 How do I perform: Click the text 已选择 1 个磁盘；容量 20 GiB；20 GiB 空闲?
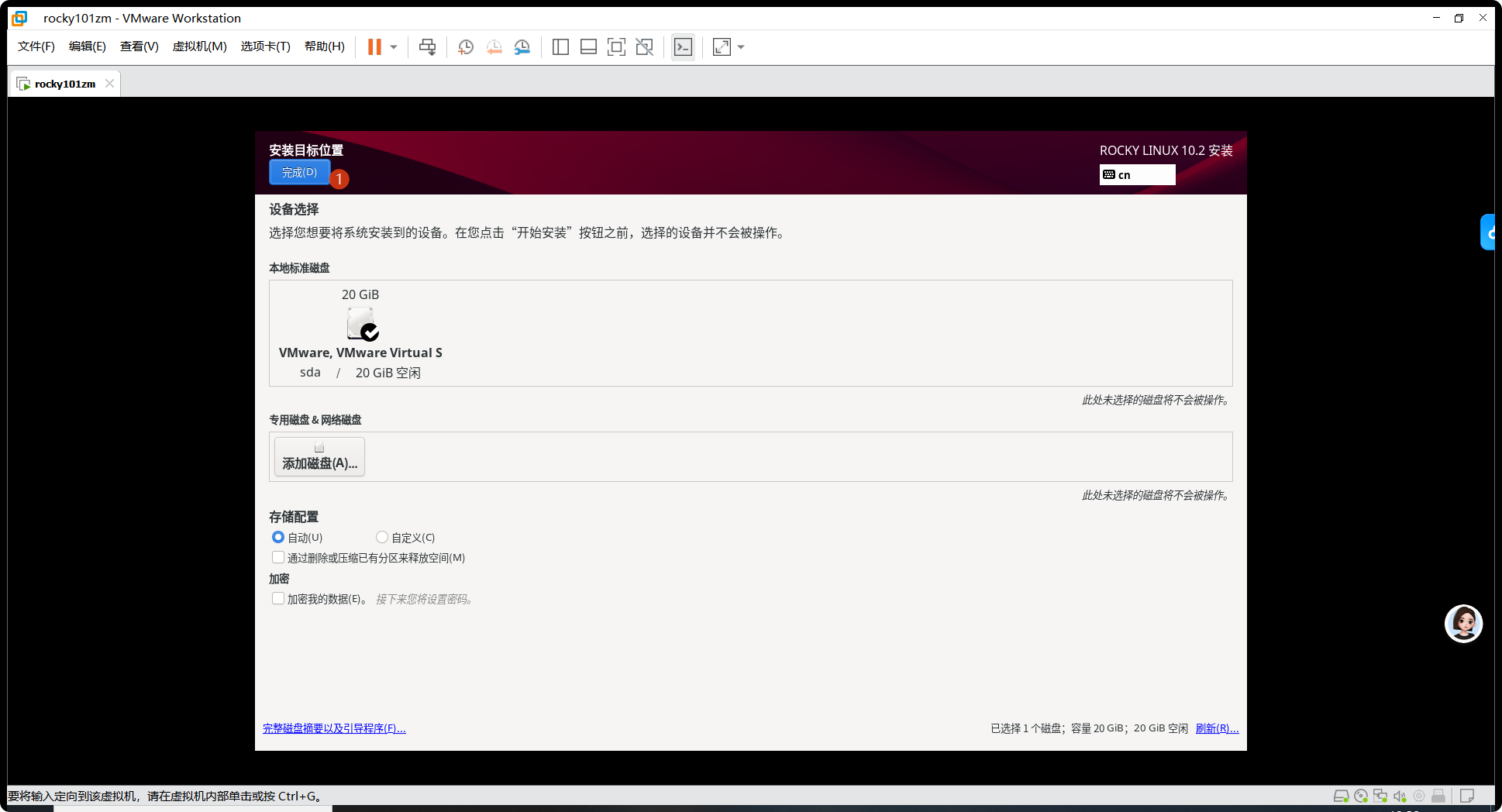point(1089,728)
